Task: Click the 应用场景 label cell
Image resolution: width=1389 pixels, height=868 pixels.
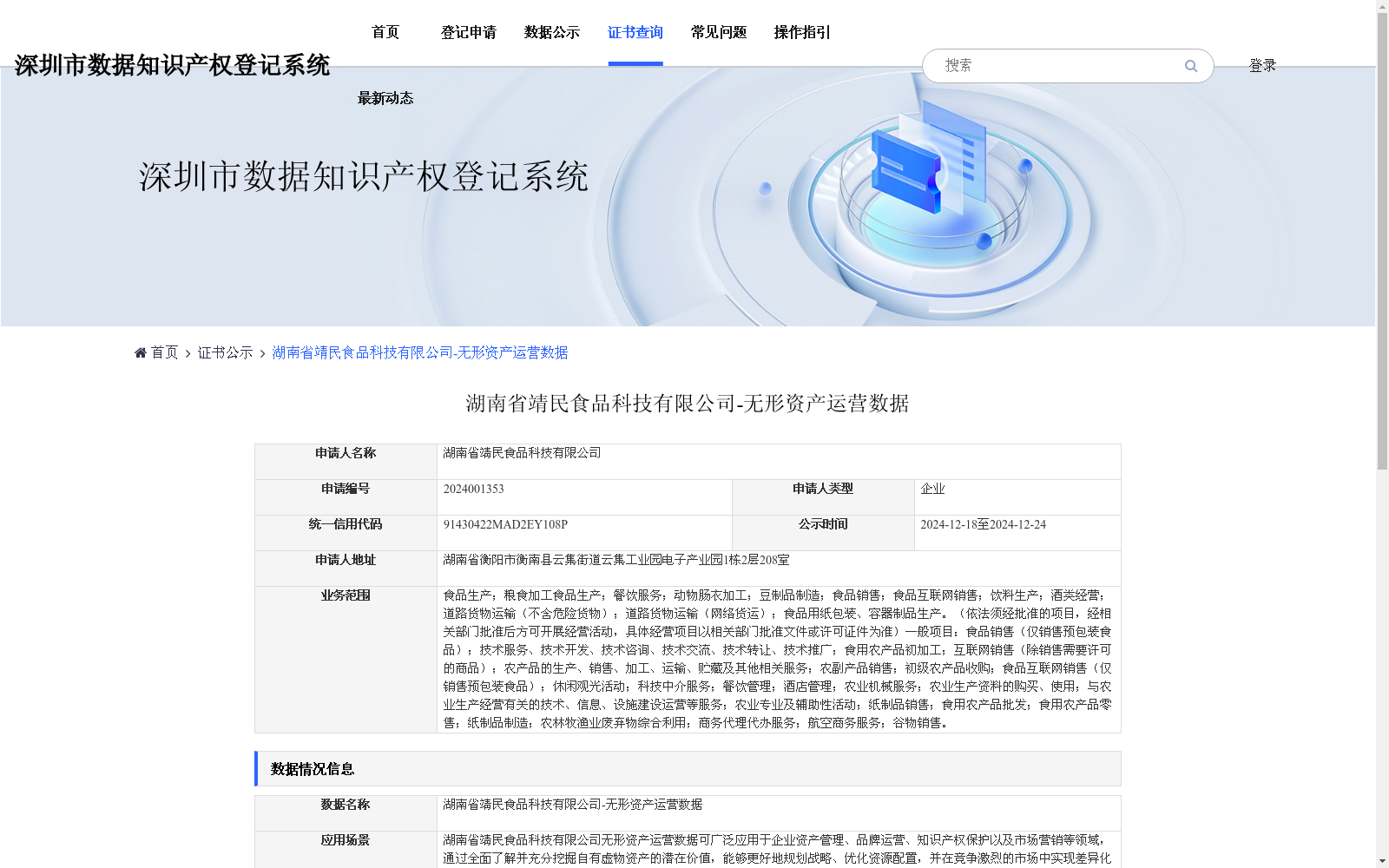Action: (346, 850)
